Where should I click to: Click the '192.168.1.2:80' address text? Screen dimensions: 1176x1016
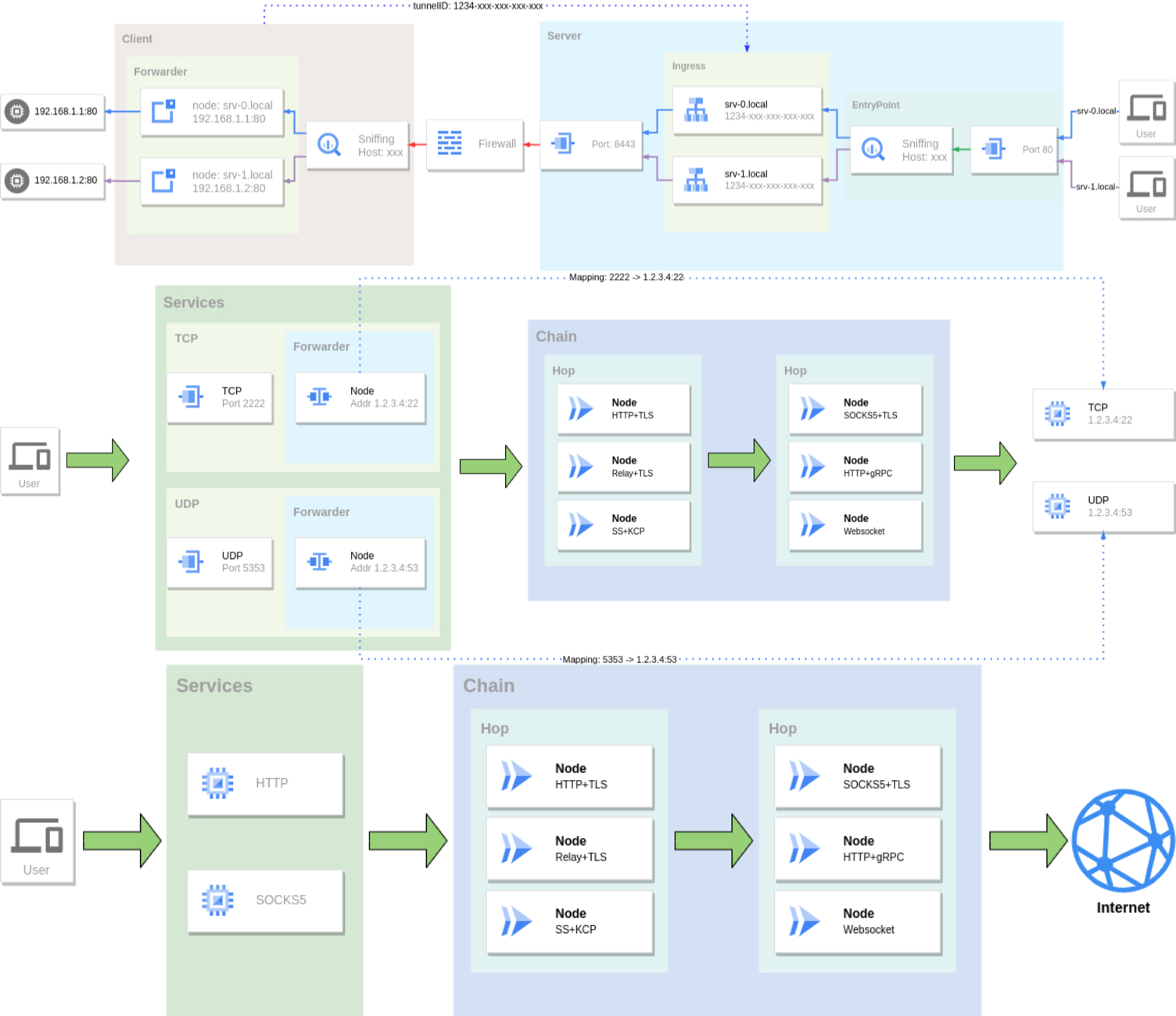(x=66, y=181)
